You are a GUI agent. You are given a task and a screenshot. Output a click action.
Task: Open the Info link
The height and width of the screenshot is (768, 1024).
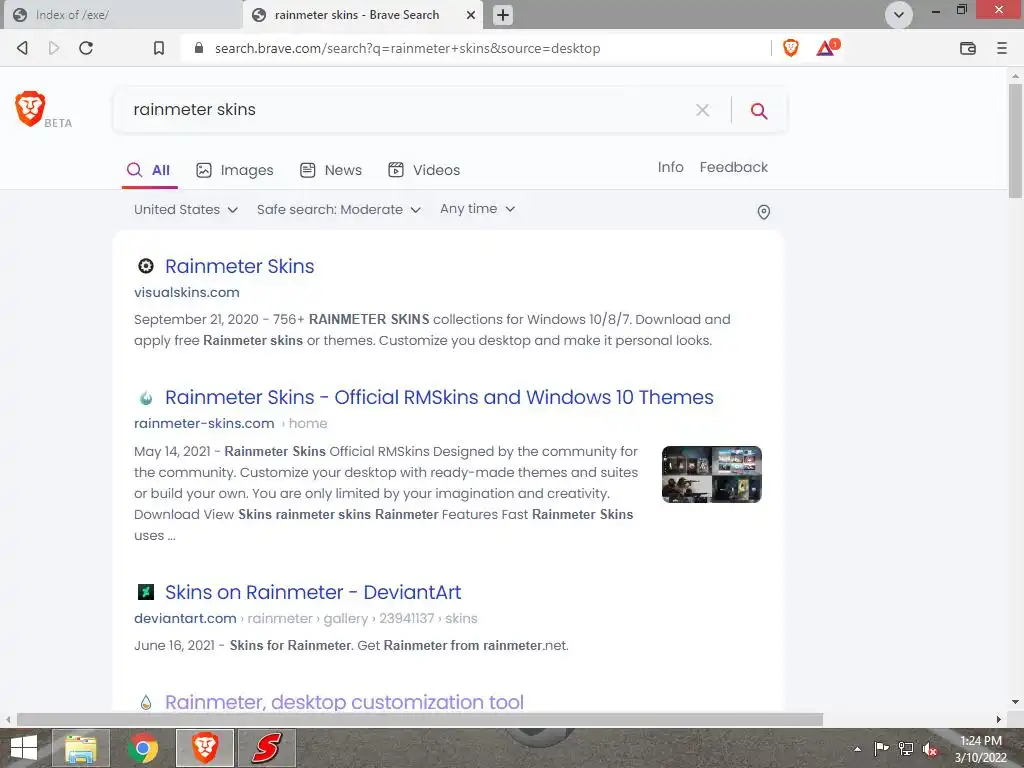pos(670,167)
